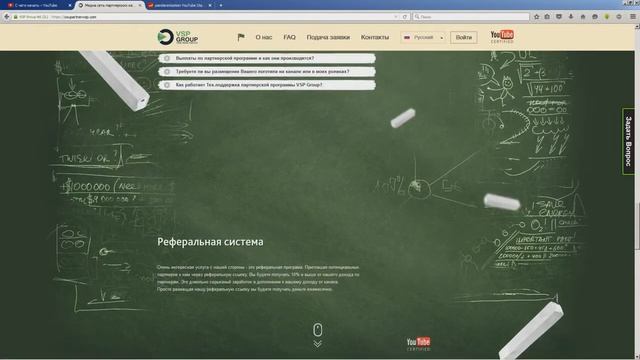
Task: Open the browser hamburger menu
Action: tap(633, 17)
